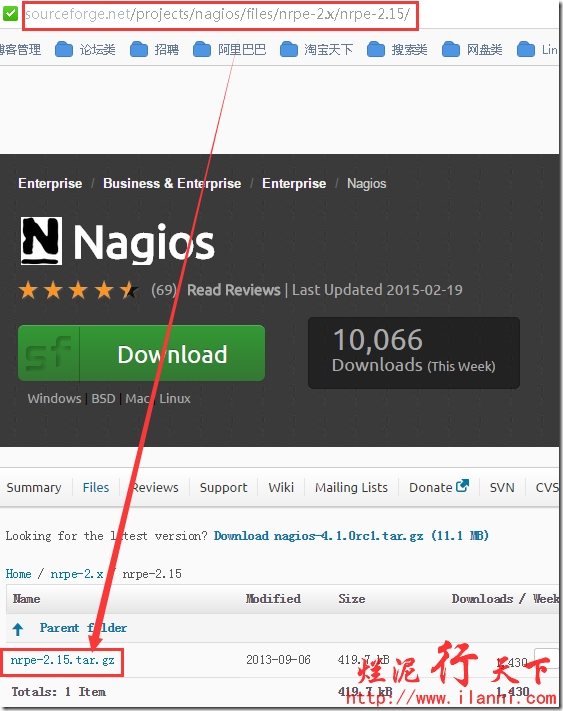
Task: Click the Nagios breadcrumb text
Action: point(367,183)
